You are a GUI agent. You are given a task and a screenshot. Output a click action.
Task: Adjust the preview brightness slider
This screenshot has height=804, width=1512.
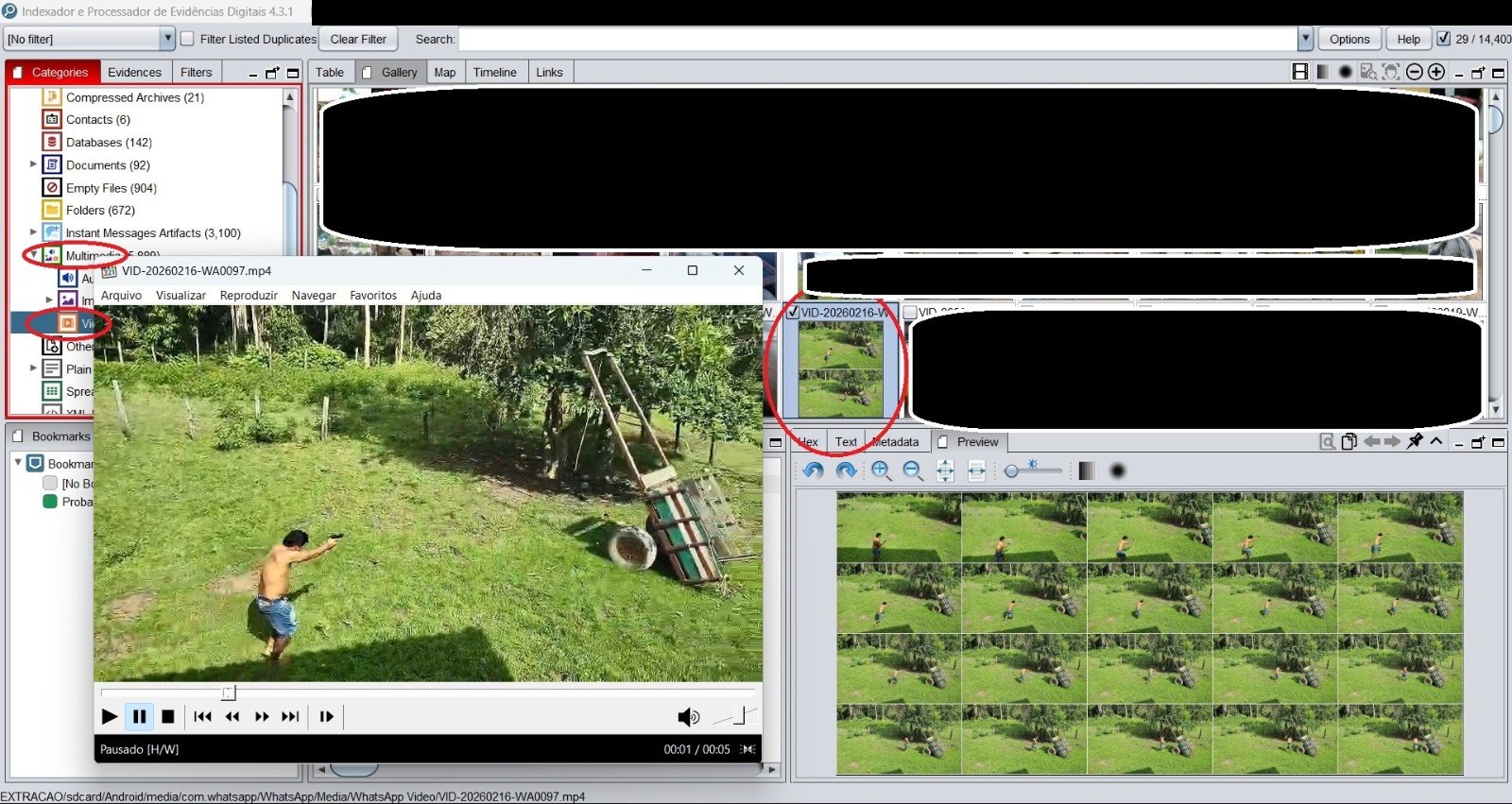pos(1034,470)
